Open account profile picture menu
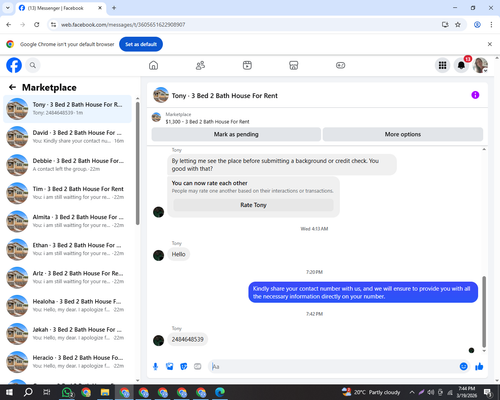 click(480, 65)
